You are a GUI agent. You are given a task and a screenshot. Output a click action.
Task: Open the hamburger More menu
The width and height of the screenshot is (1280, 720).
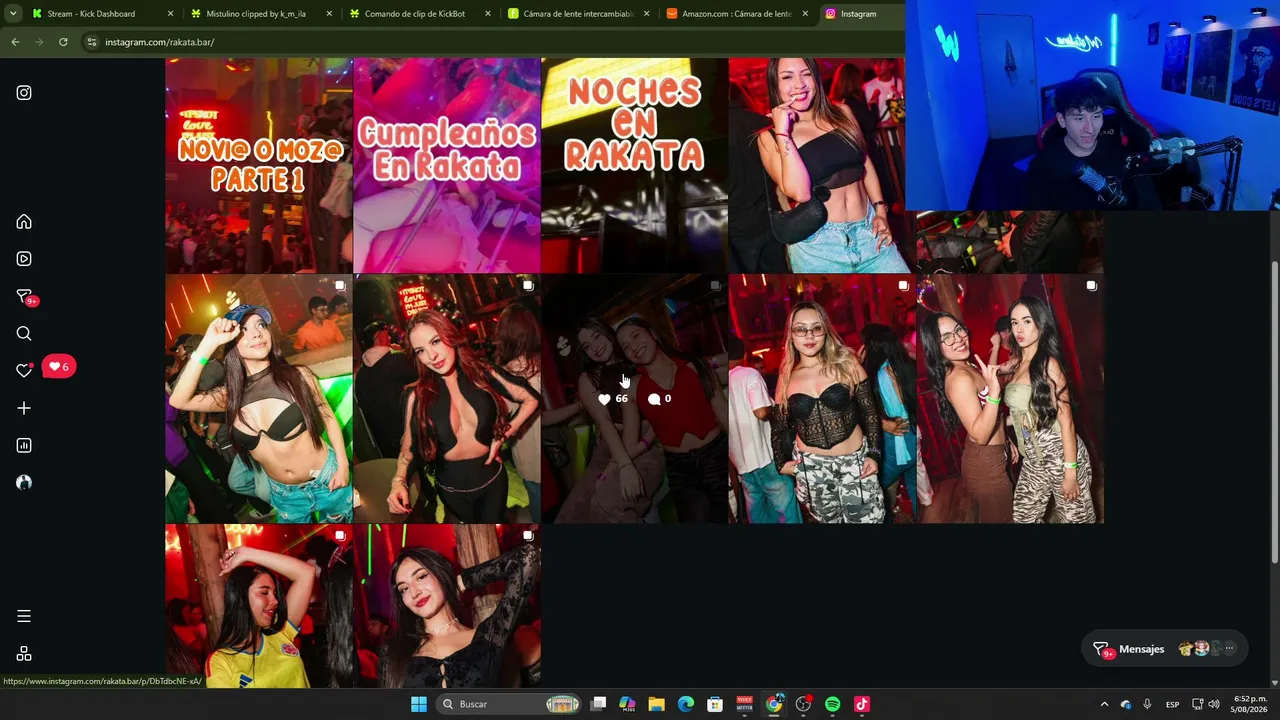click(24, 616)
